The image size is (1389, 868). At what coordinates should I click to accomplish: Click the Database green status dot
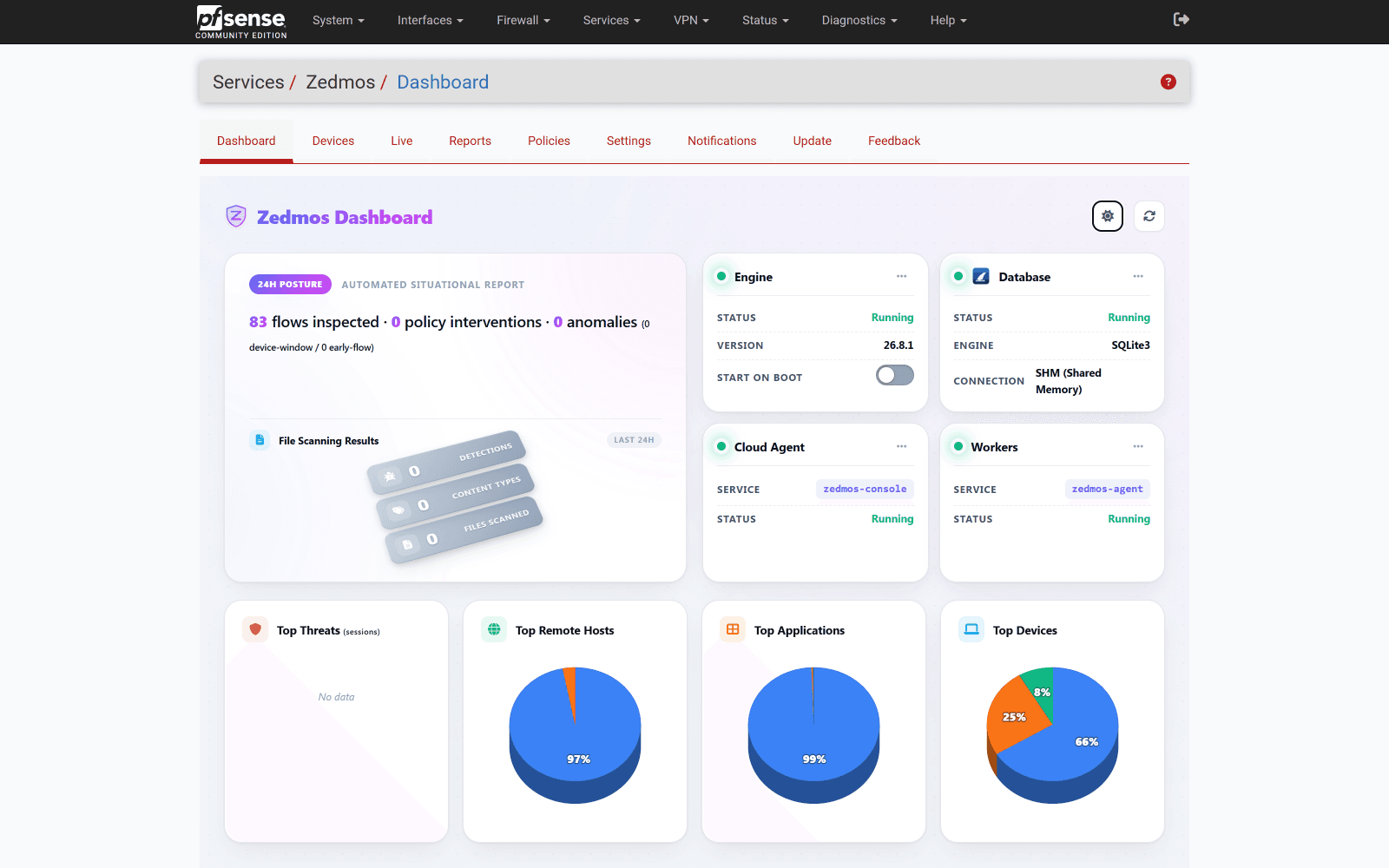[958, 276]
